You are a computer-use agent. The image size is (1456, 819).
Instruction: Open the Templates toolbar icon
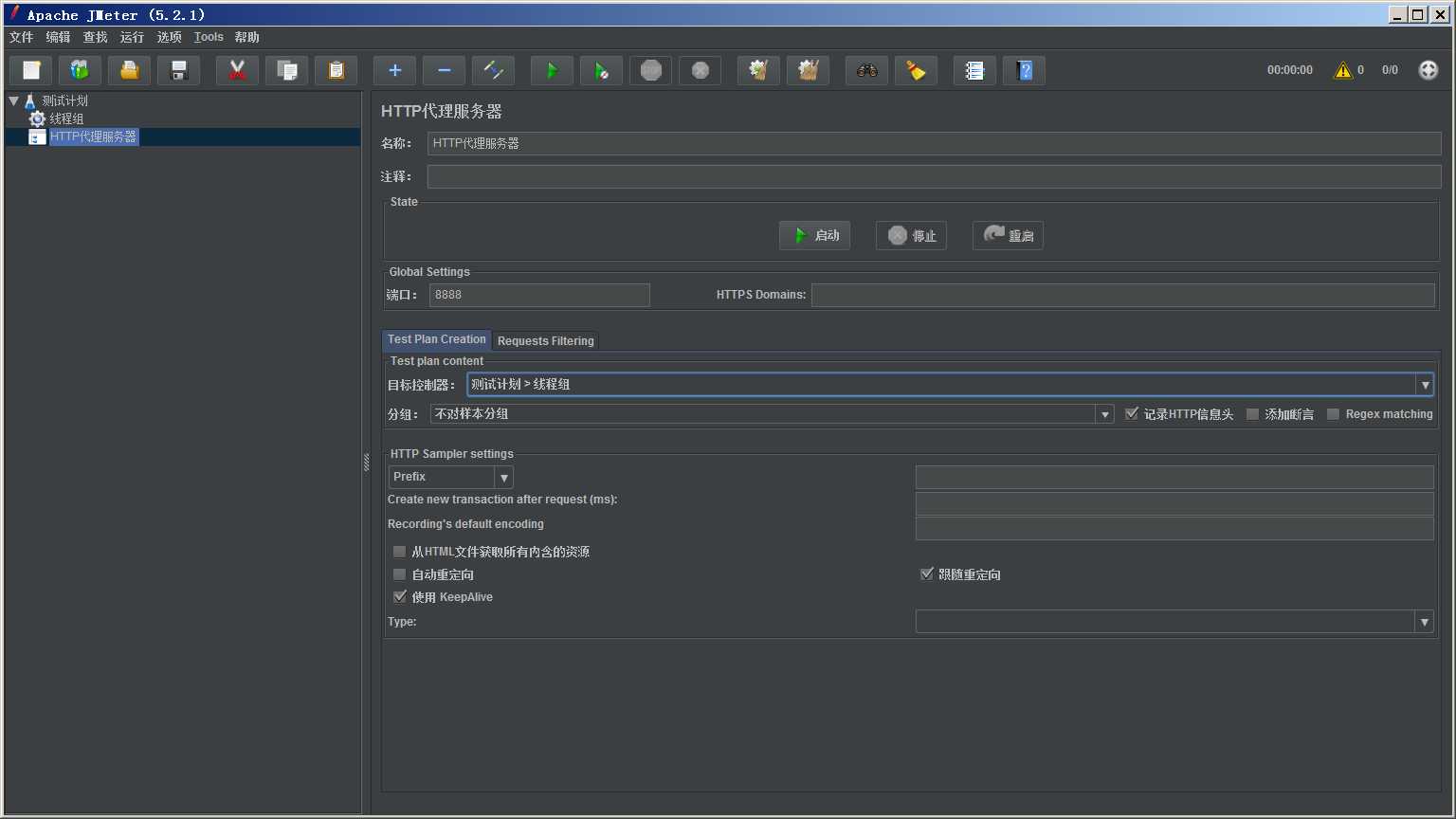(80, 70)
